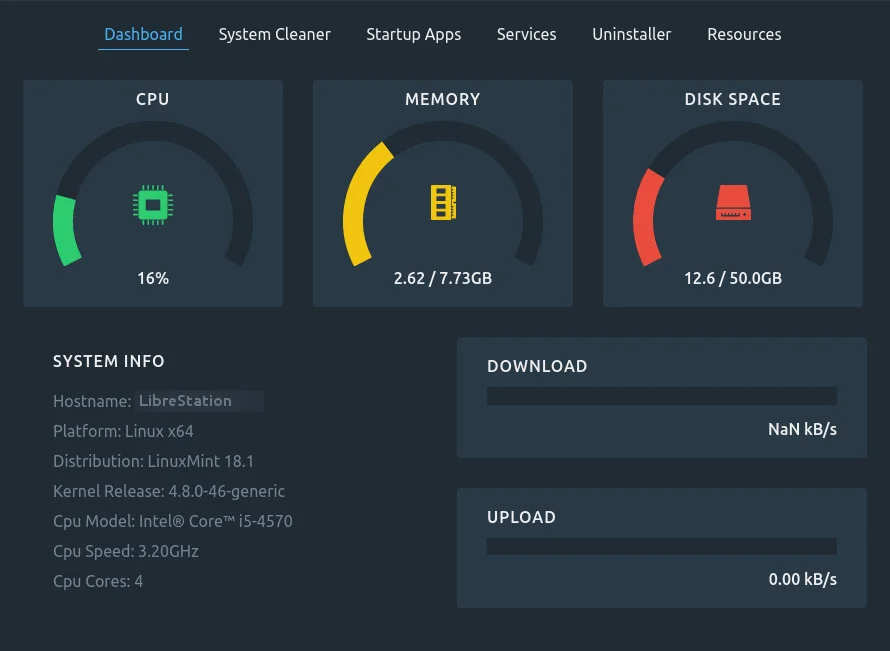Click the red disk space gauge arc
Viewport: 890px width, 651px height.
[646, 219]
